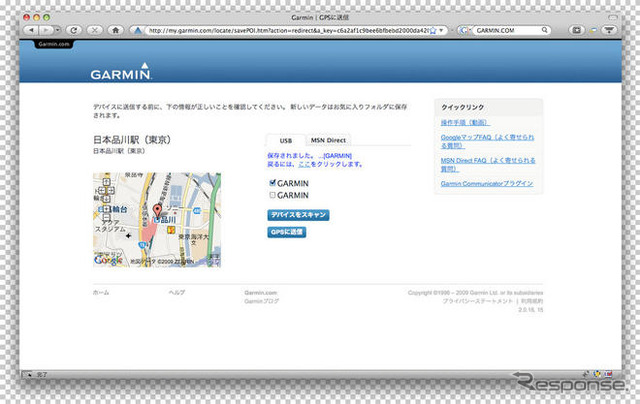Bookmark this page with the star icon
Viewport: 640px width, 404px height.
click(x=433, y=31)
